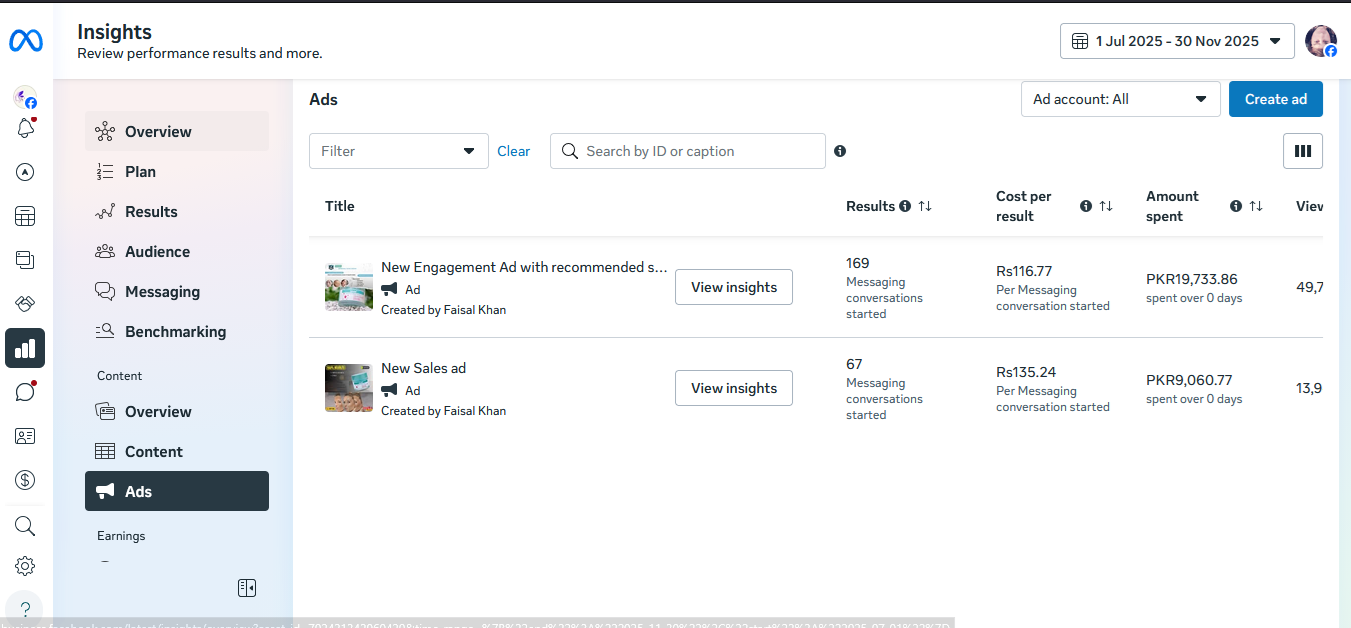This screenshot has width=1351, height=628.
Task: Open the Filter dropdown
Action: [398, 151]
